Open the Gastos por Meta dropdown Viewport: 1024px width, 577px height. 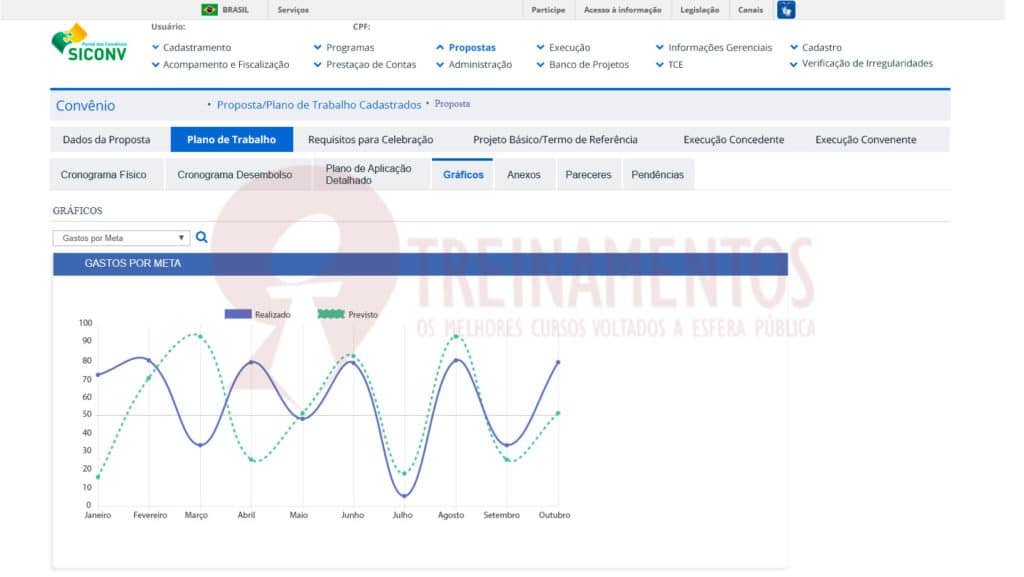pos(120,238)
